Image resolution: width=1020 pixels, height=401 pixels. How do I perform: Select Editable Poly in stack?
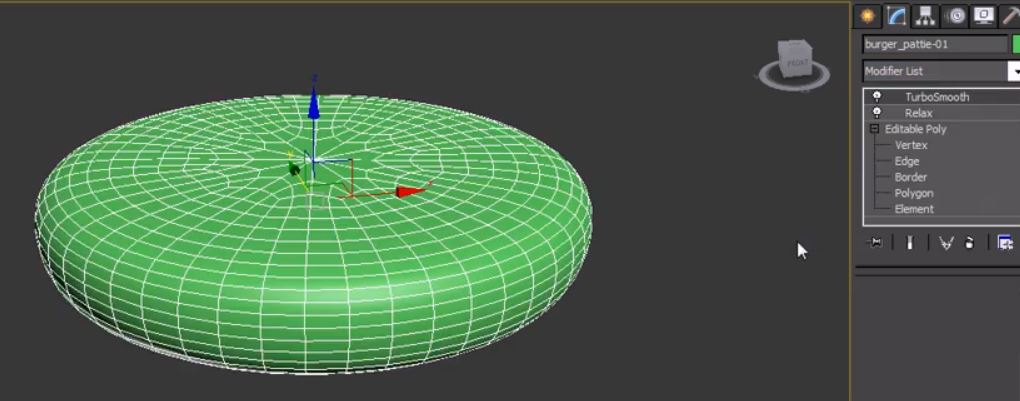916,129
